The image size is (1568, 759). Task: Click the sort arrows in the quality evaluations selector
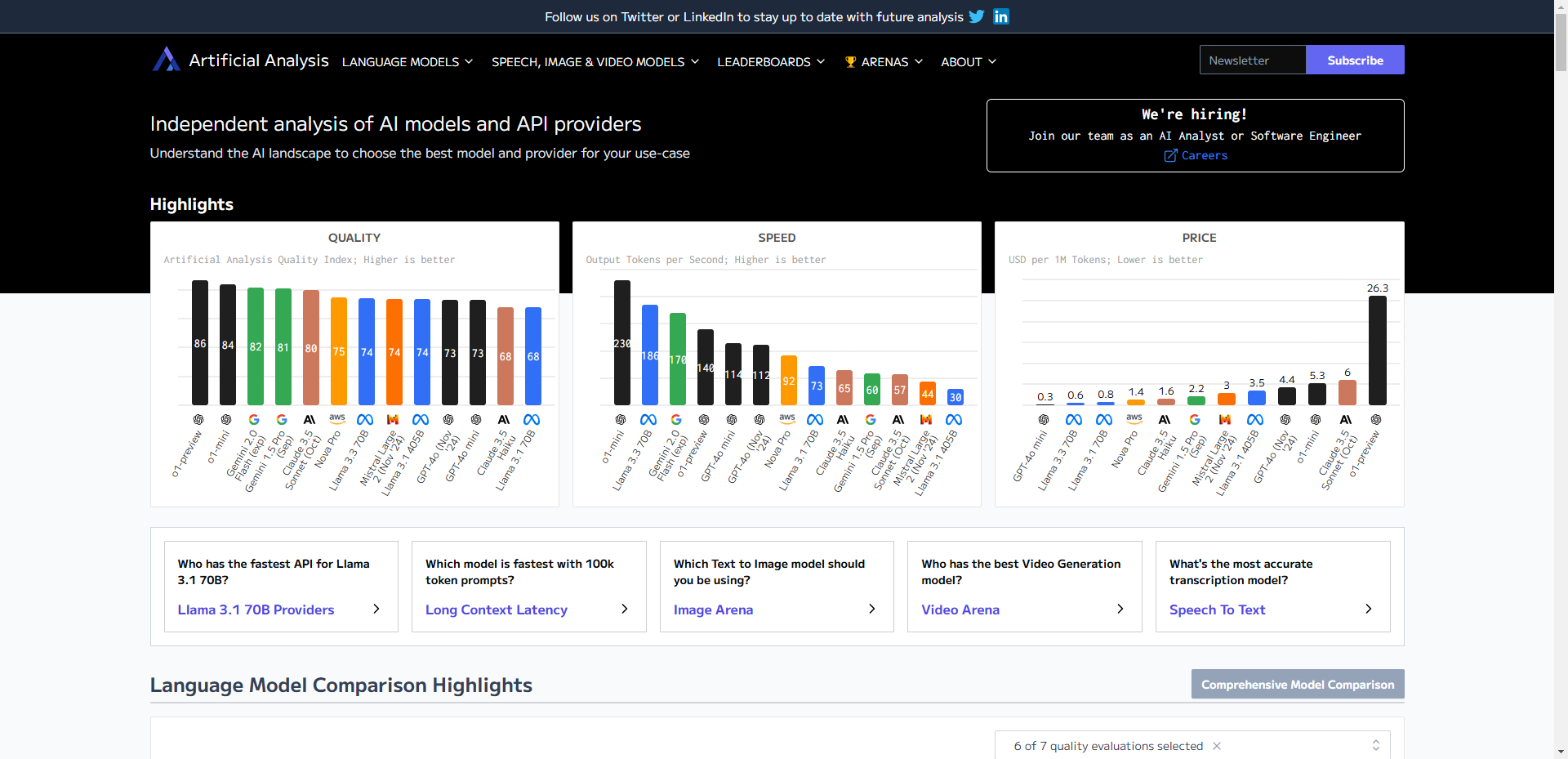point(1375,745)
